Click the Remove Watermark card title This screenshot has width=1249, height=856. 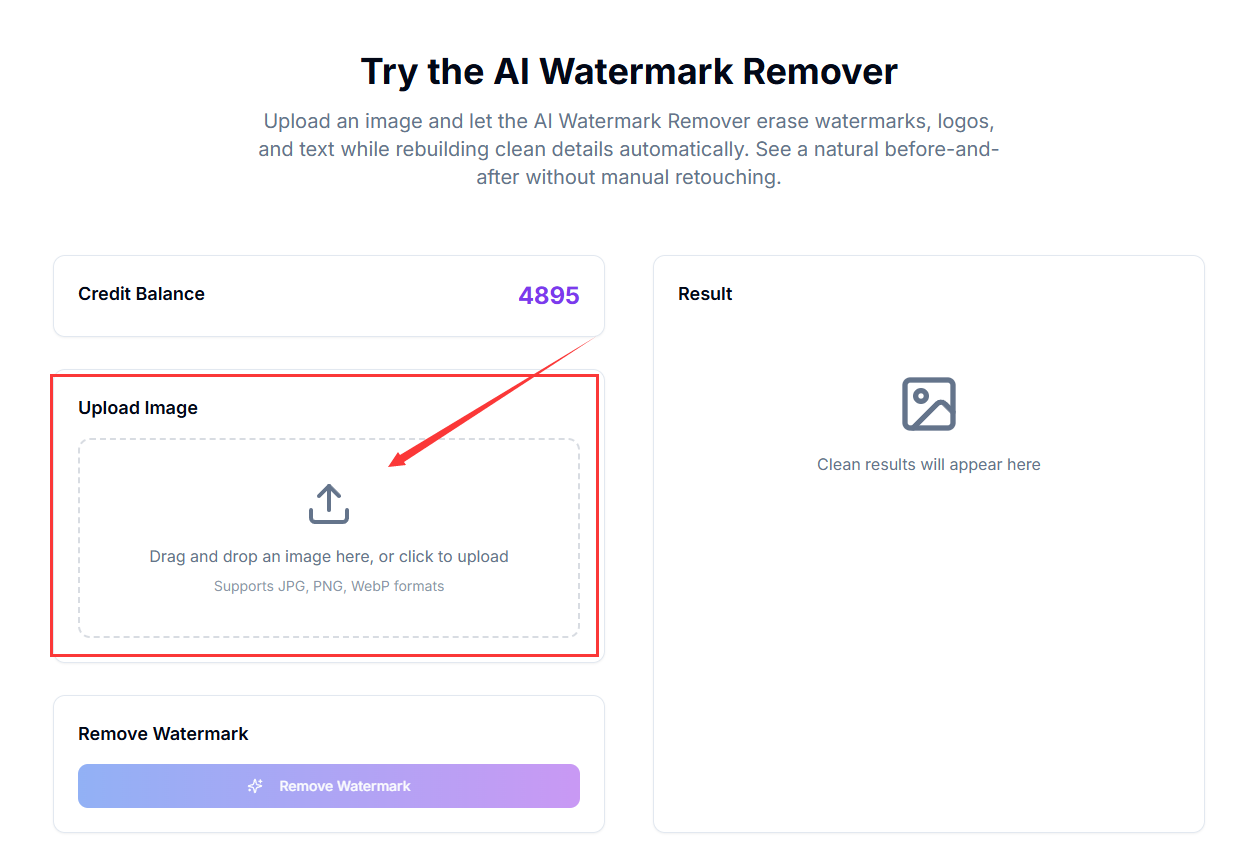point(163,733)
